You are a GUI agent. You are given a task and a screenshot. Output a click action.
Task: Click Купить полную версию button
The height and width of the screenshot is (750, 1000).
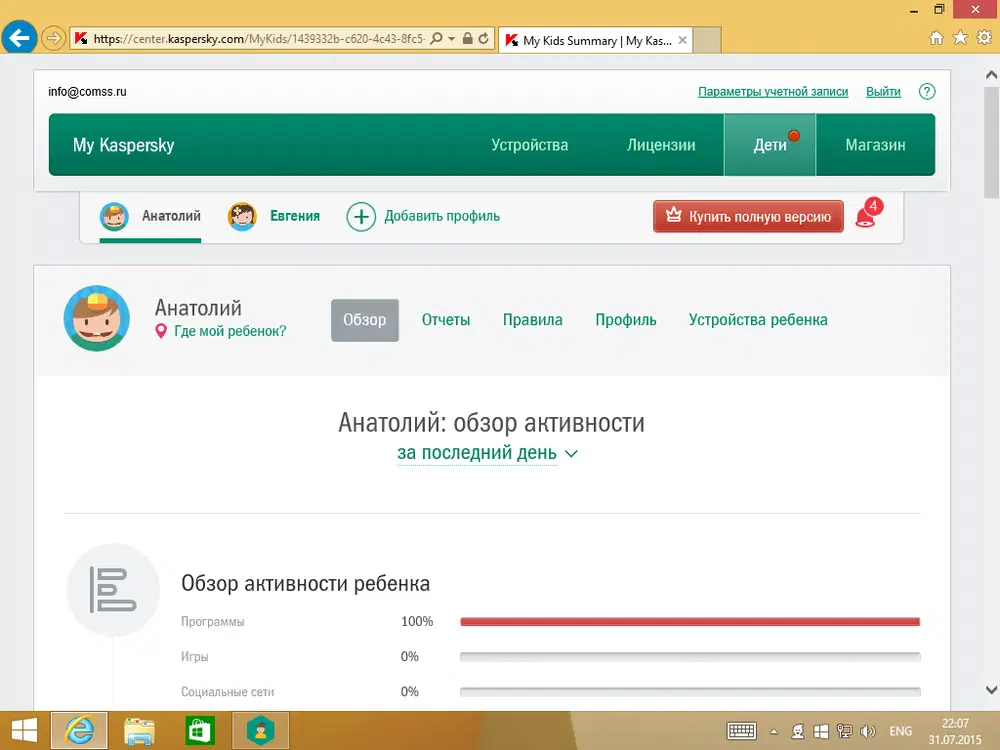click(x=748, y=216)
